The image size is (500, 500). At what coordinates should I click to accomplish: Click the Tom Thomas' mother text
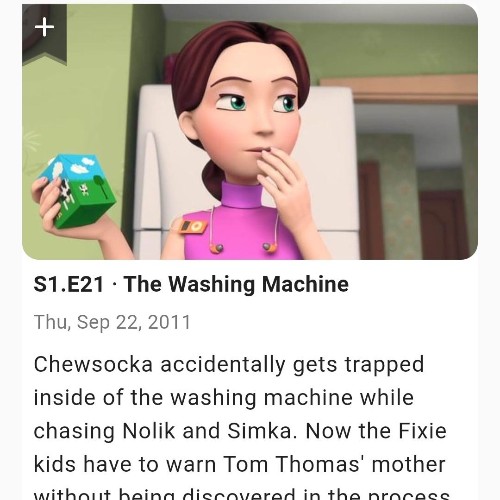[334, 464]
